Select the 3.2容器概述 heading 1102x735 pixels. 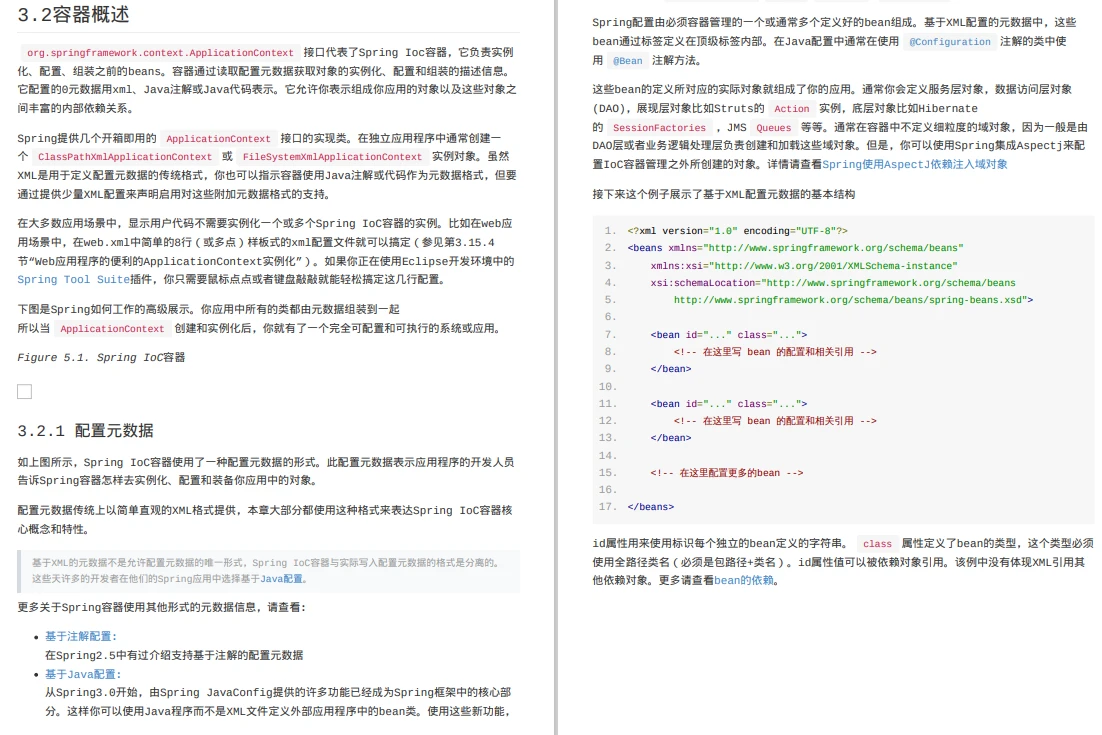click(x=73, y=15)
